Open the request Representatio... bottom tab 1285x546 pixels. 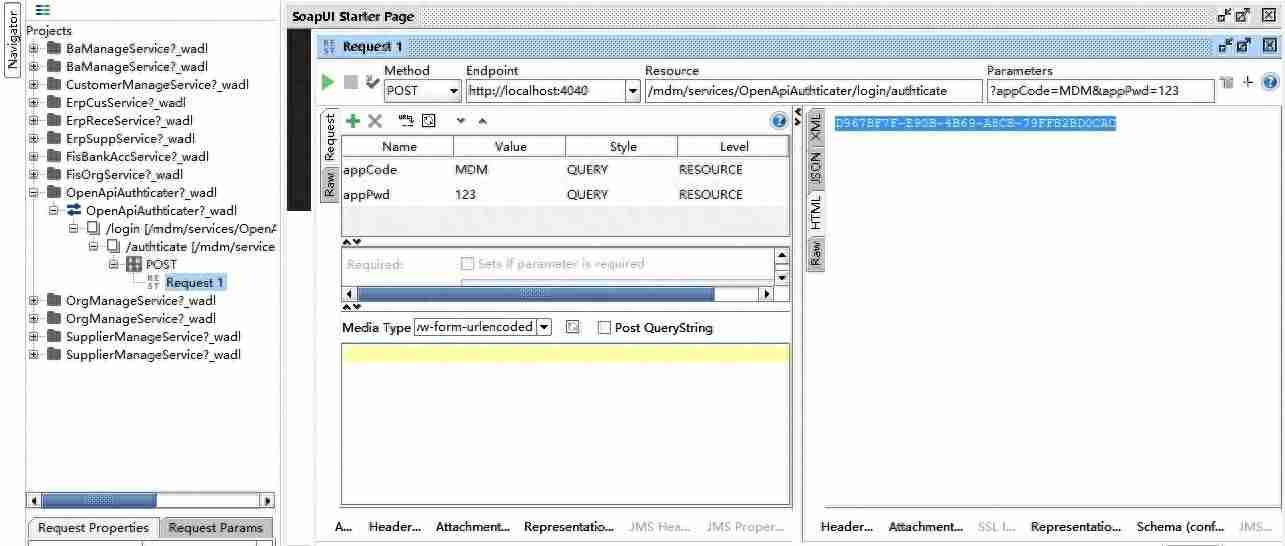(x=569, y=527)
